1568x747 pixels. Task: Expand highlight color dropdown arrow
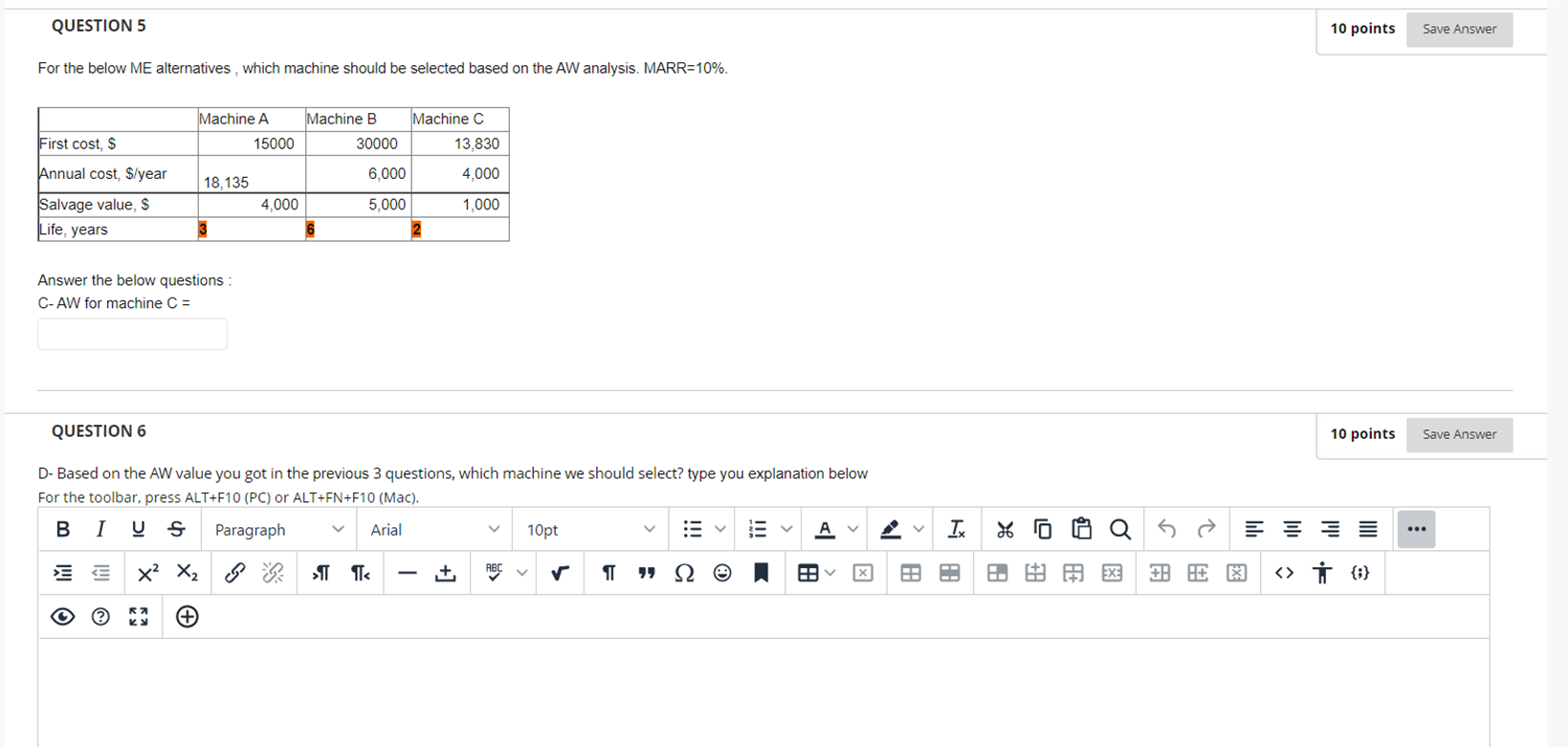[918, 529]
